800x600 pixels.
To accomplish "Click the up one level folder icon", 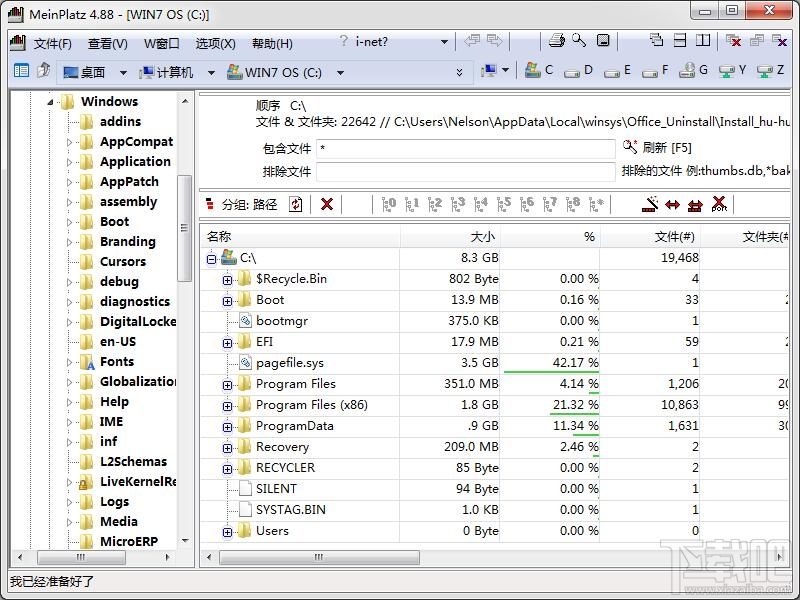I will [x=43, y=70].
